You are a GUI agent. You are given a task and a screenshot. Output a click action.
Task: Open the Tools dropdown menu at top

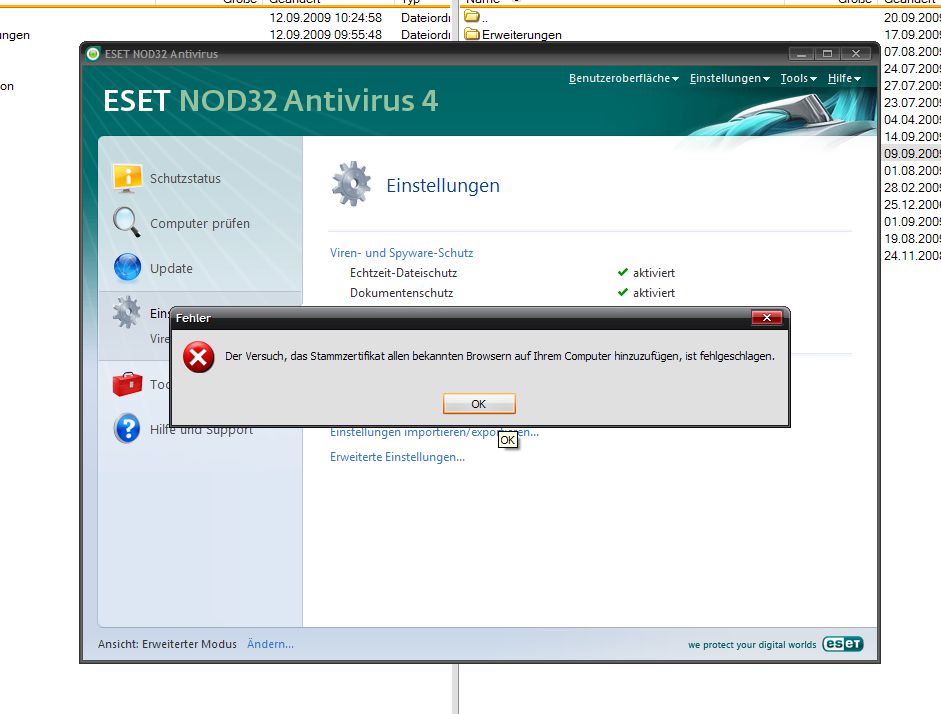pos(798,79)
